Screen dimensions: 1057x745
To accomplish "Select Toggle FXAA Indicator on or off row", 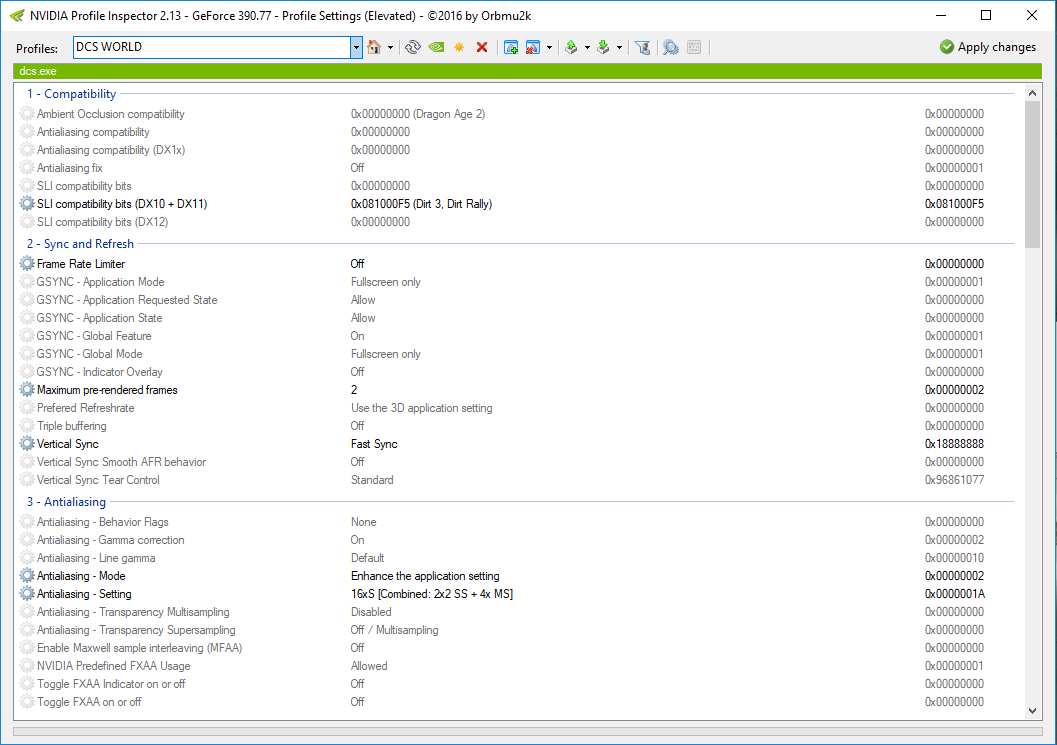I will click(516, 684).
